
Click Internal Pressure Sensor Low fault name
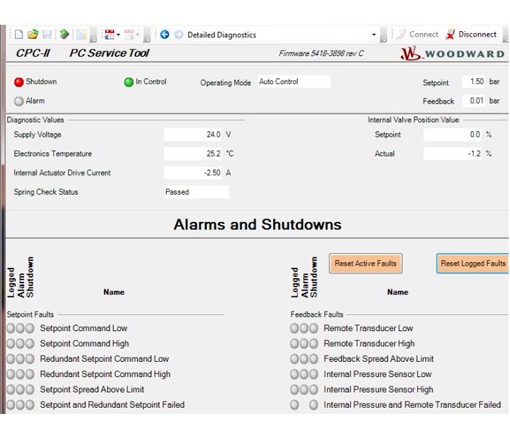378,374
